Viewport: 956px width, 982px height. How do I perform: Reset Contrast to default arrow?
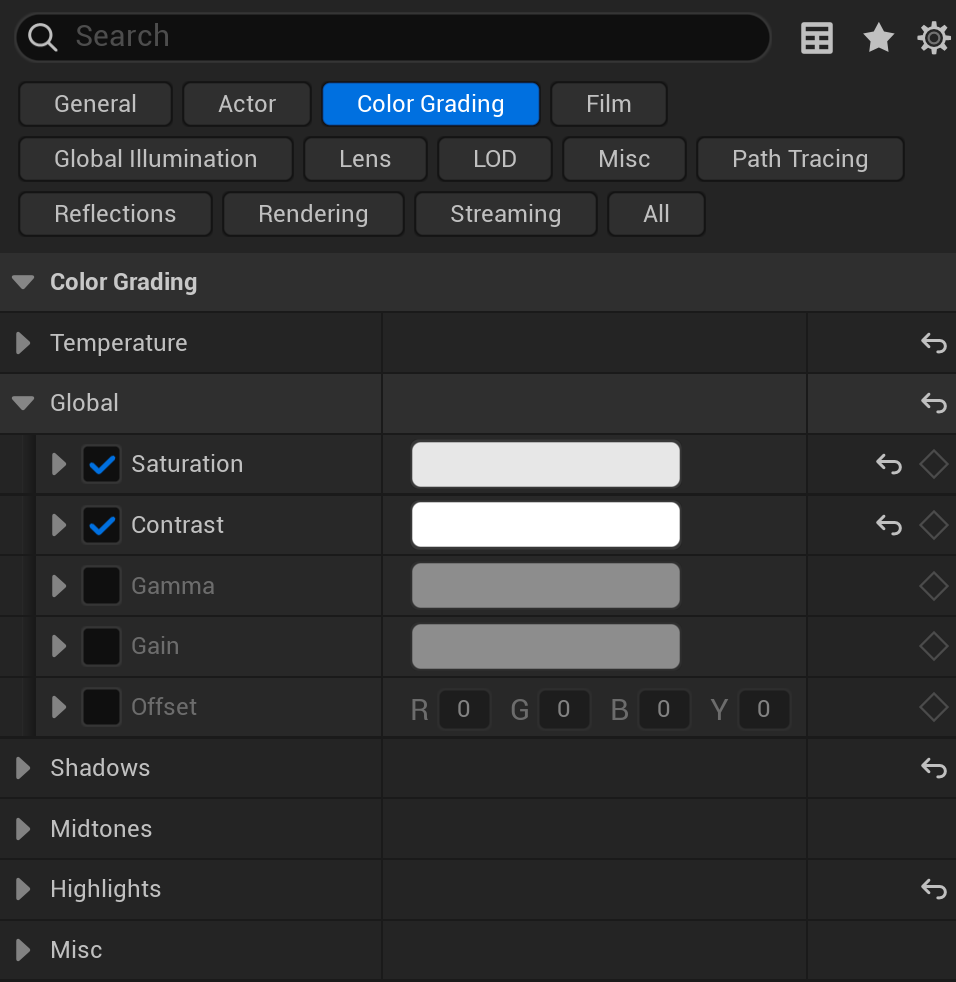pyautogui.click(x=889, y=525)
